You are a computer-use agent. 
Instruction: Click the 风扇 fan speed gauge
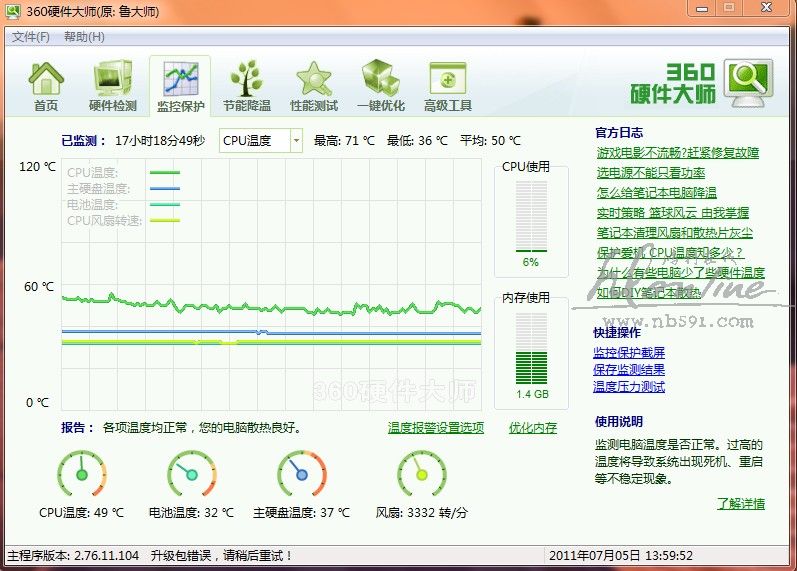421,474
